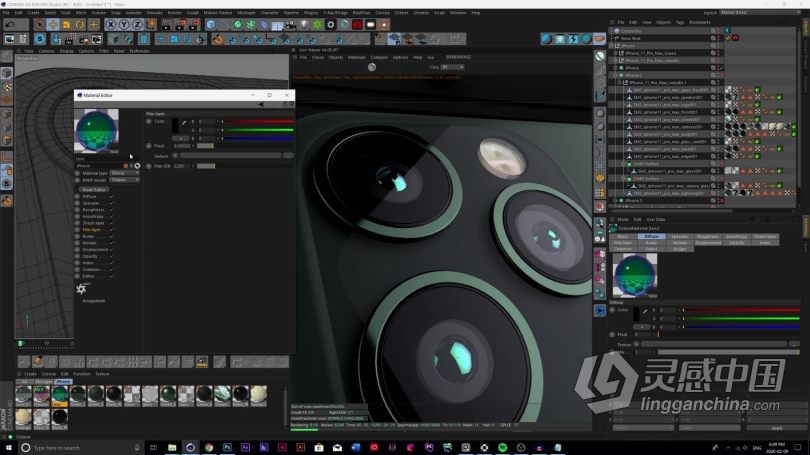Open the BRDF model dropdown in Material Editor
Screen dimensions: 810x455
(x=124, y=180)
